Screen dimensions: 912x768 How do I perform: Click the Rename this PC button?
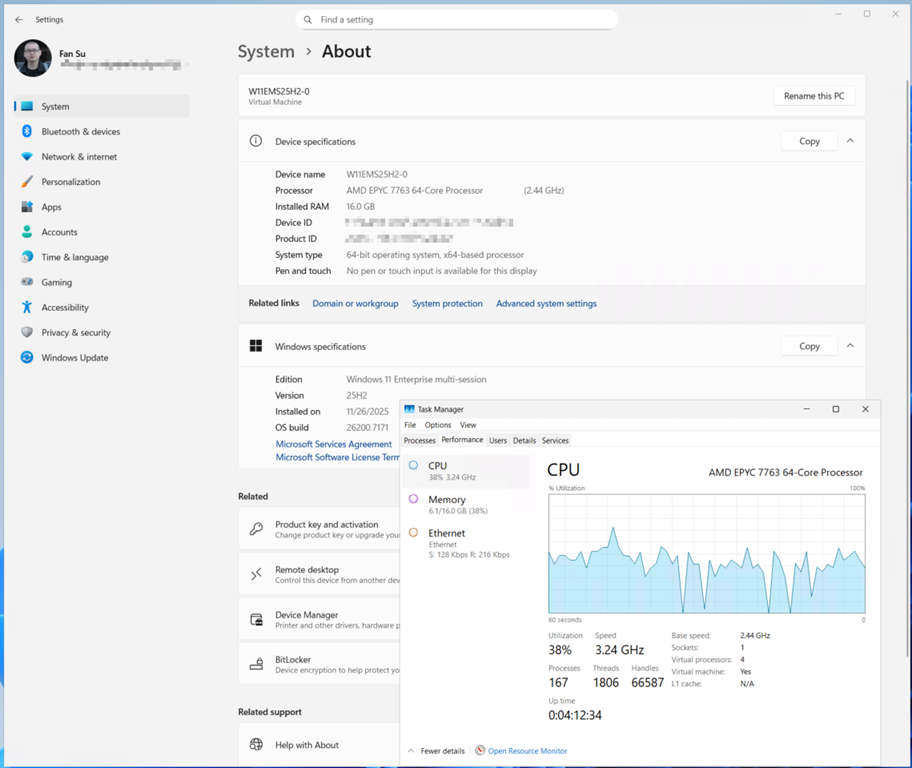[x=813, y=96]
